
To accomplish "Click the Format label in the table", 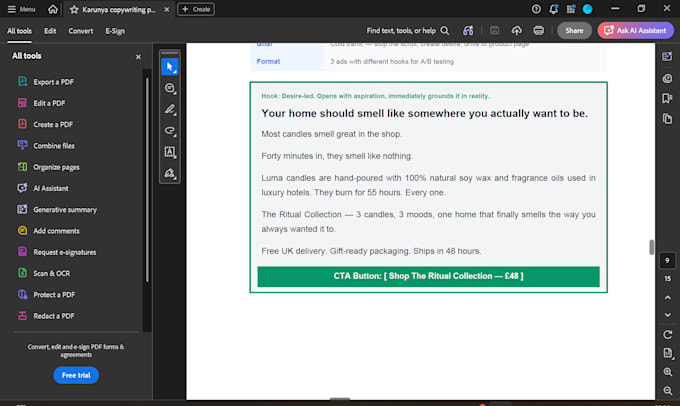I will point(268,62).
